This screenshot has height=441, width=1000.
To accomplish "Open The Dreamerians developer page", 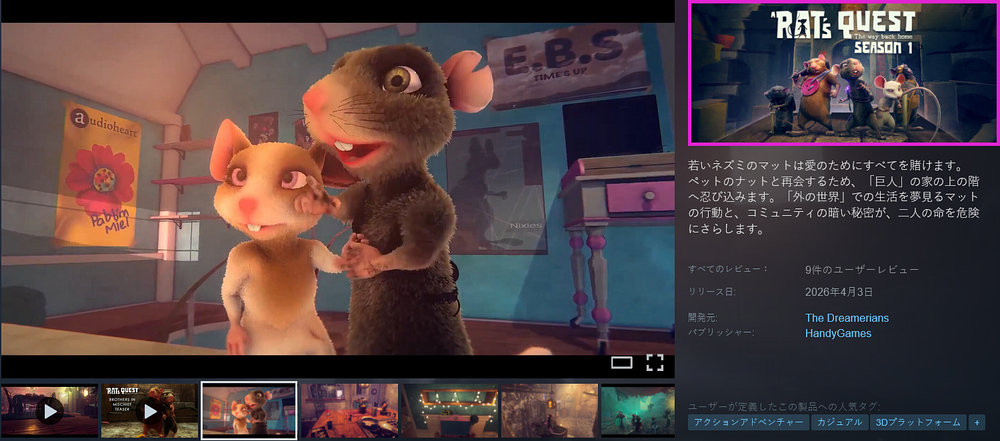I will 846,318.
